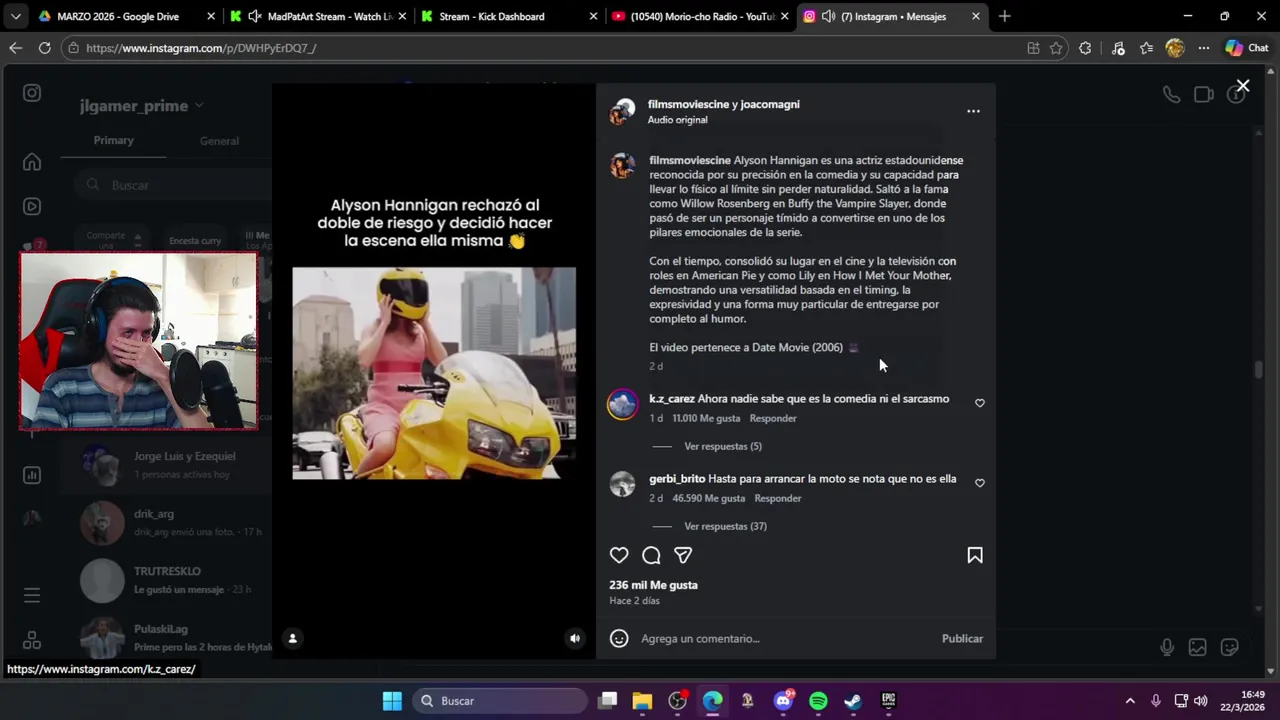Open the joacomagni profile link

tap(770, 104)
